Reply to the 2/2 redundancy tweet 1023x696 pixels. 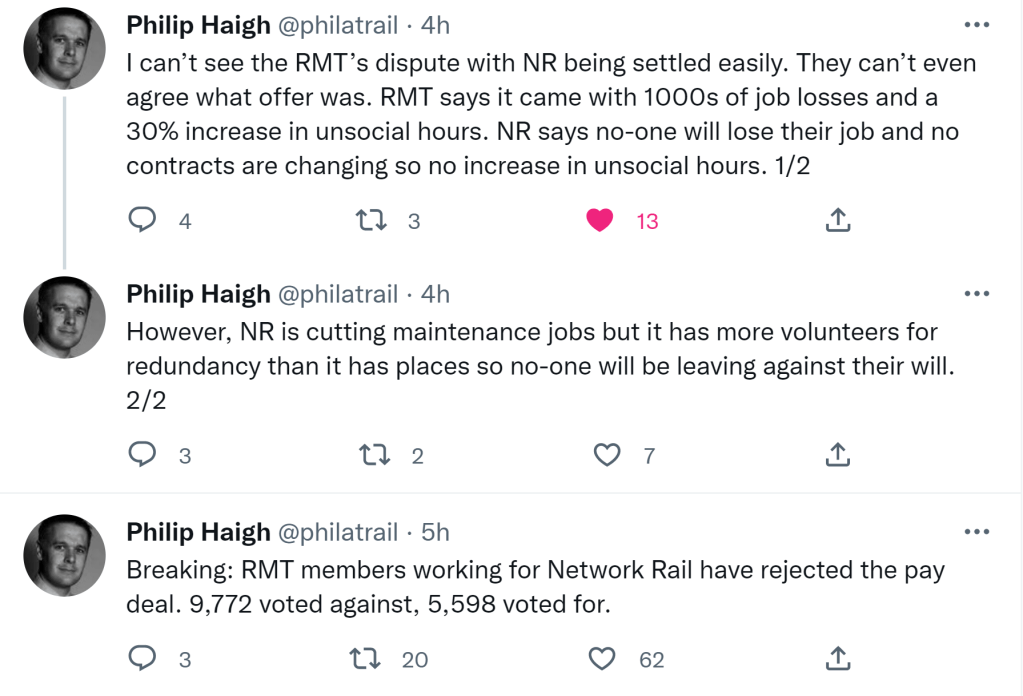tap(143, 456)
